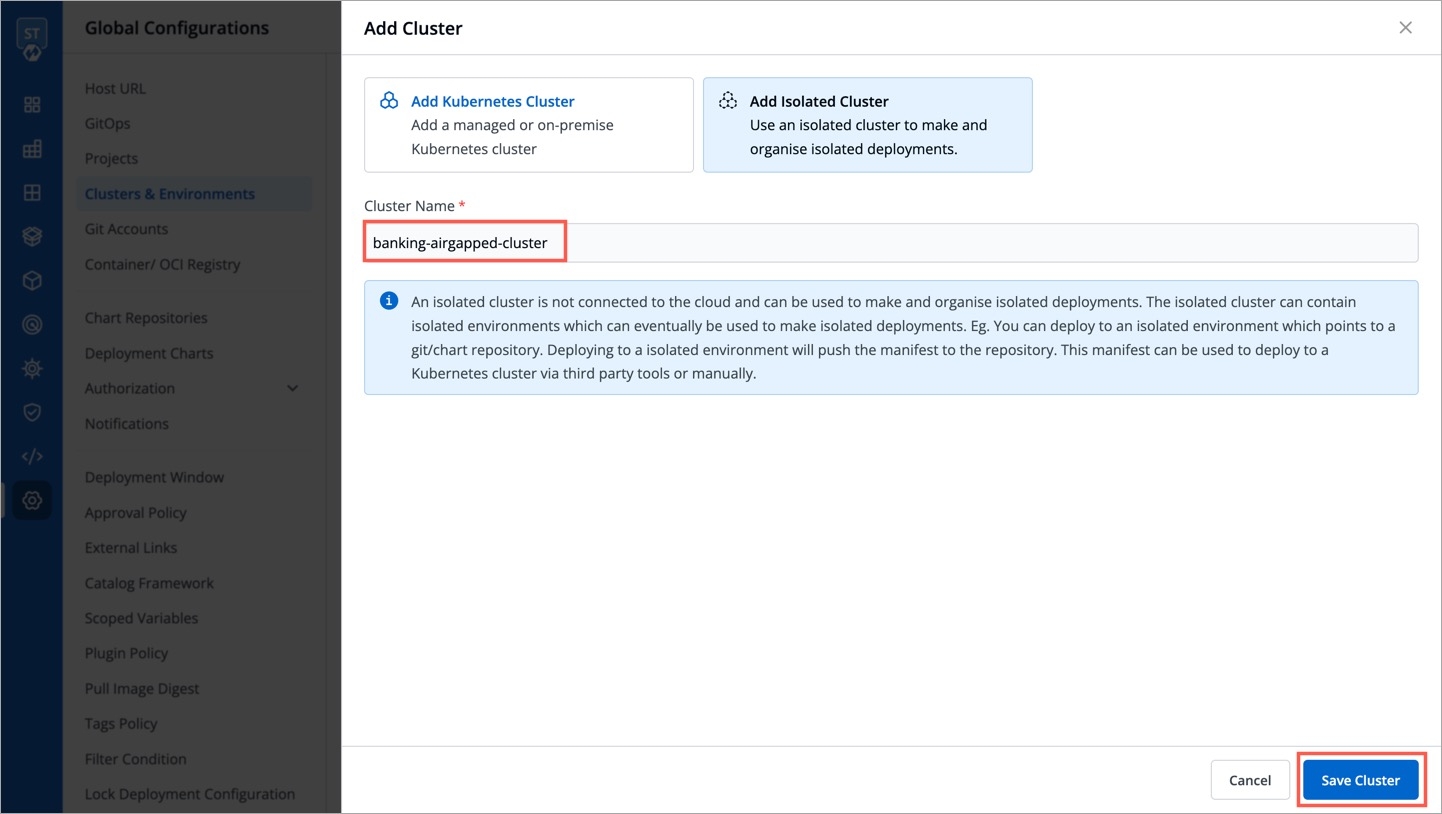Close the Add Cluster panel
The image size is (1442, 814).
pyautogui.click(x=1405, y=28)
